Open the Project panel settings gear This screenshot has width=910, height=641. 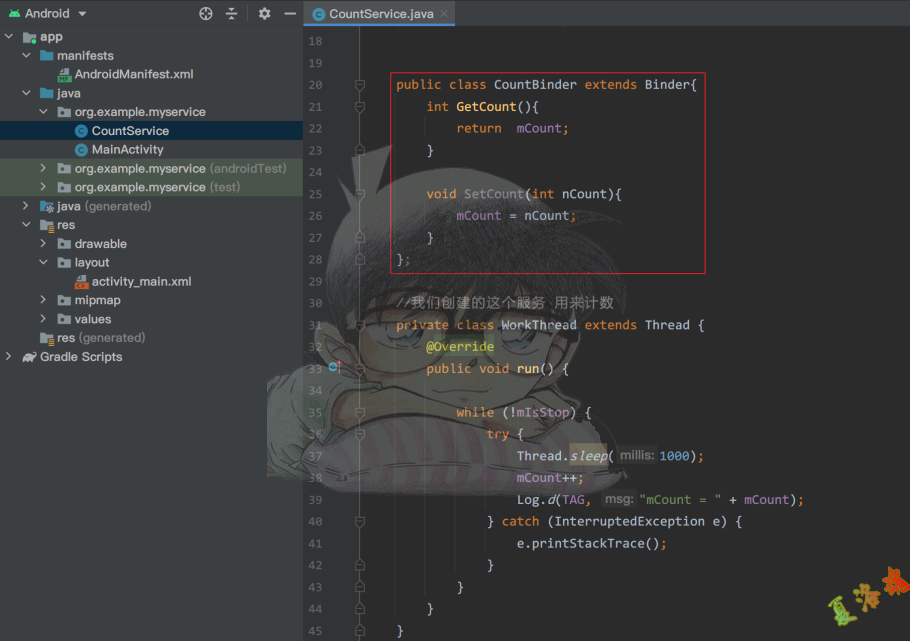(x=264, y=14)
